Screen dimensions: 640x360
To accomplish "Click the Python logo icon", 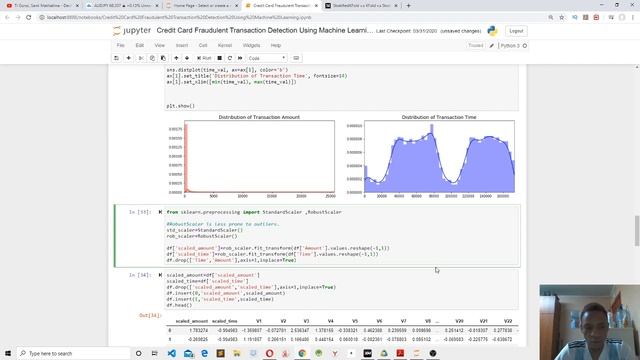I will [492, 31].
